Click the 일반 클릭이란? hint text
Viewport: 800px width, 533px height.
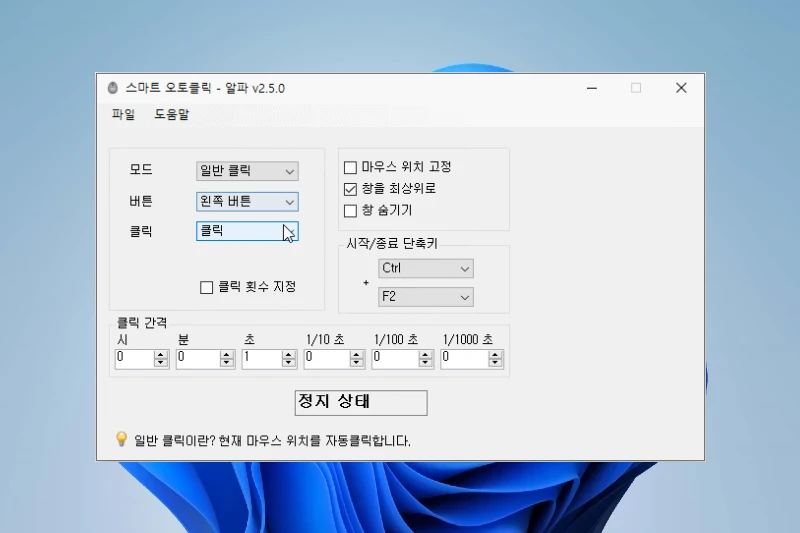272,441
